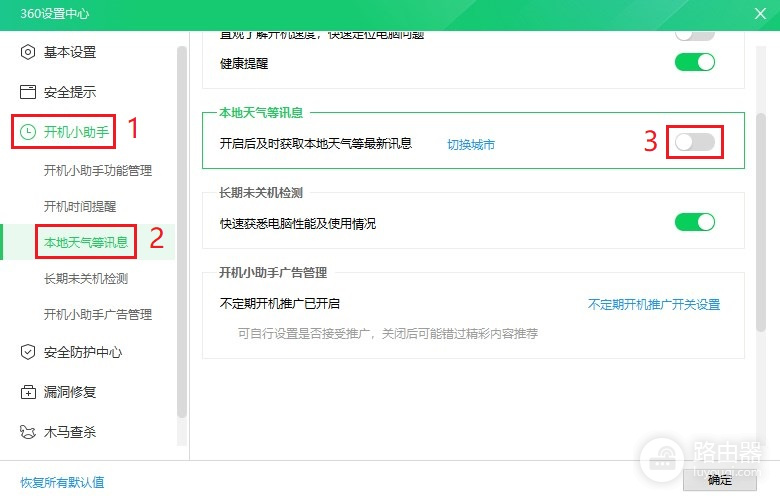Image resolution: width=780 pixels, height=500 pixels.
Task: Open 安全防护中心 category
Action: tap(83, 352)
